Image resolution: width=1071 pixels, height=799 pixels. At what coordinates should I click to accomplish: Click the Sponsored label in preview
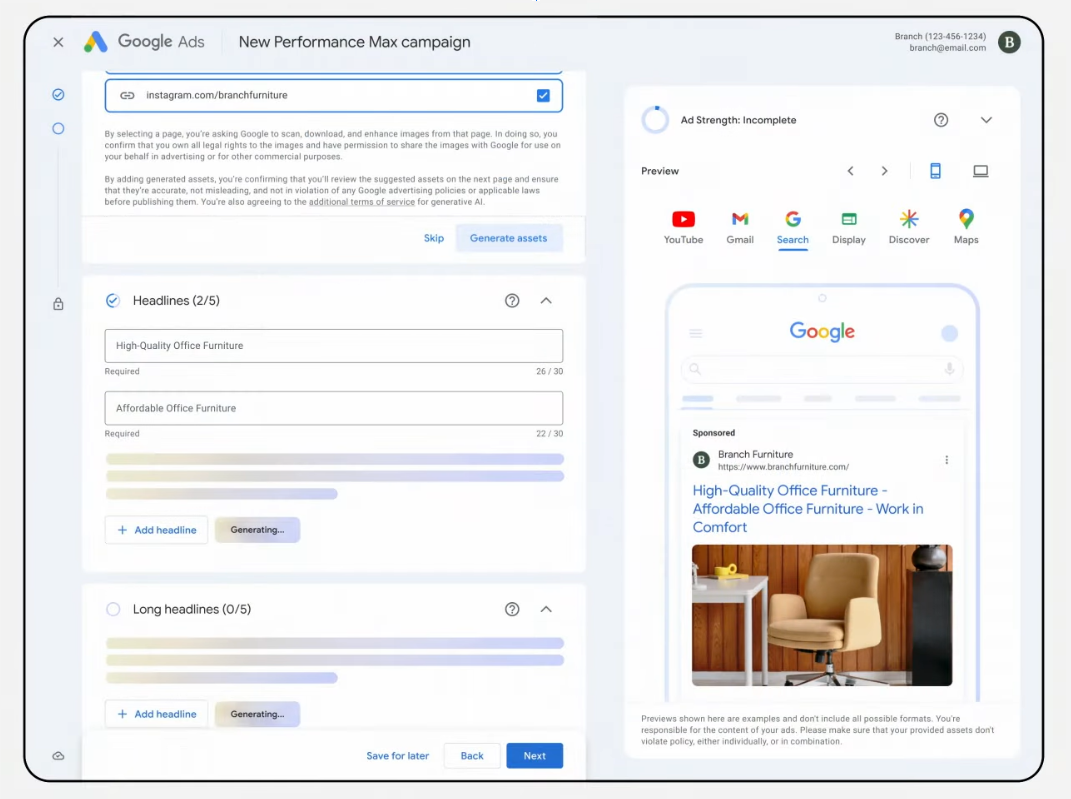click(714, 433)
